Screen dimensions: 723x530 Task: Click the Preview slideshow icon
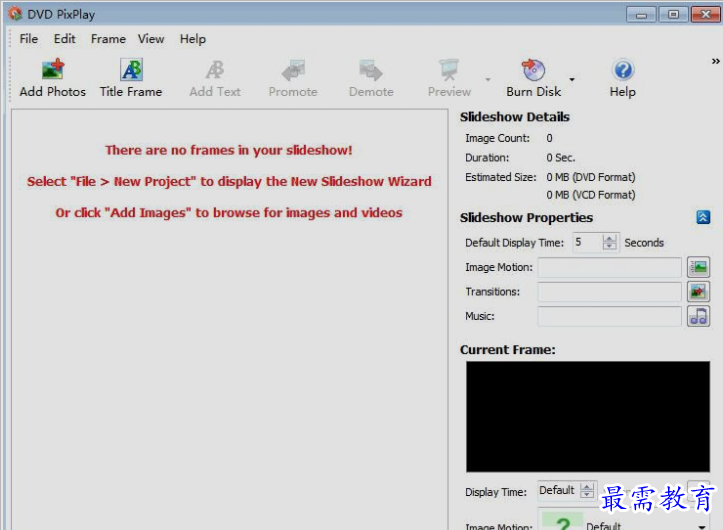(x=449, y=70)
